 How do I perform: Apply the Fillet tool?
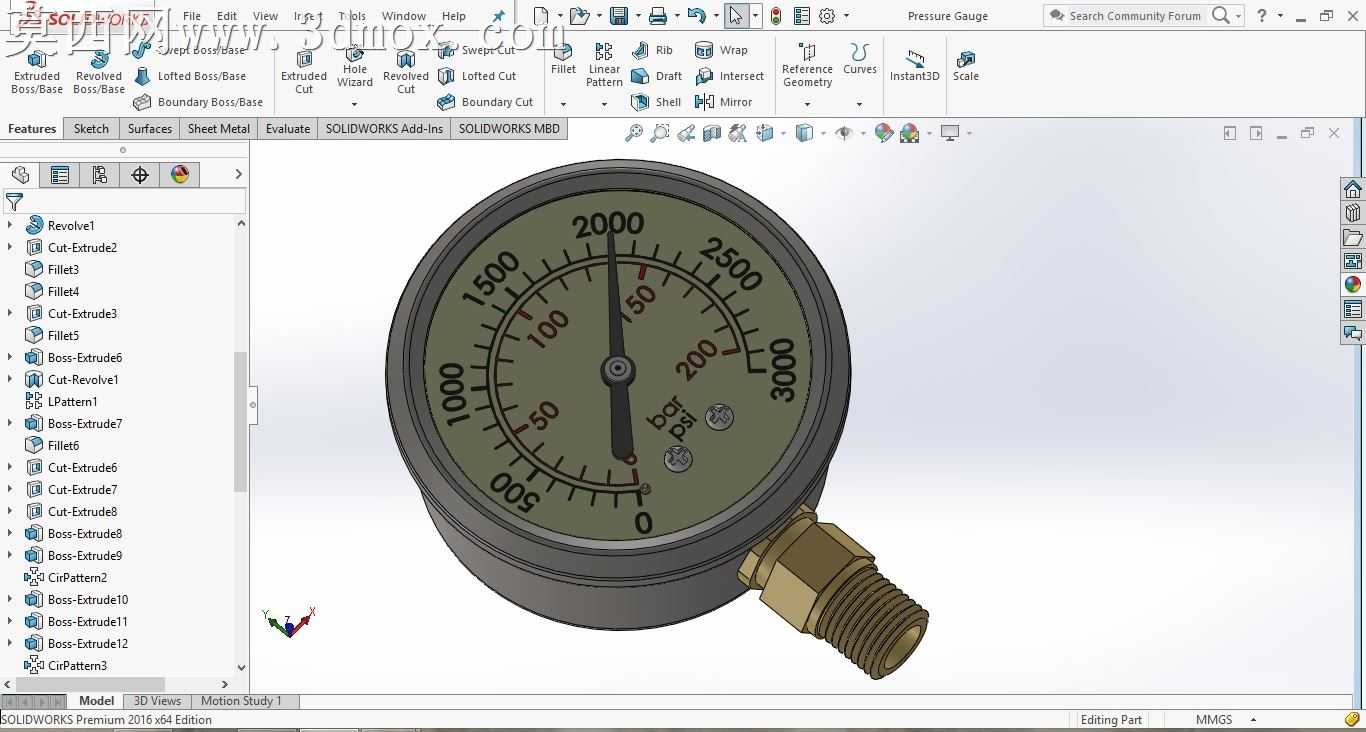(563, 60)
